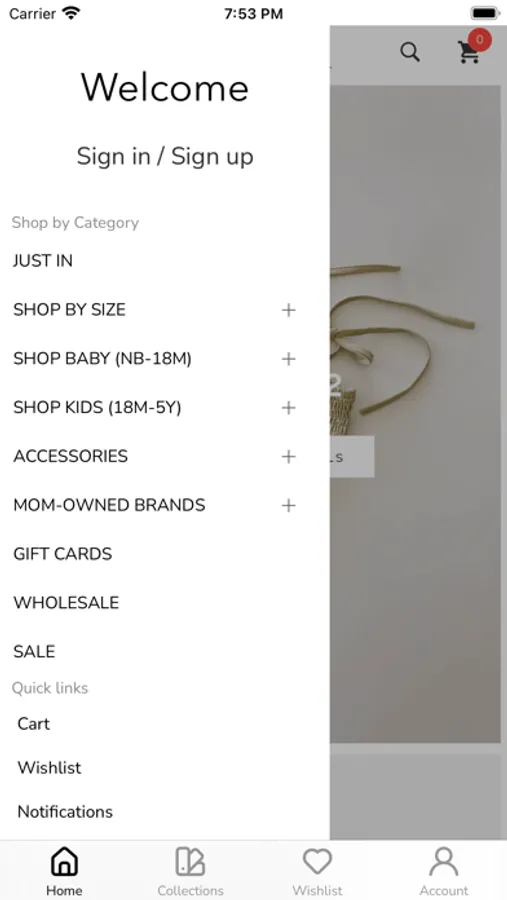Tap the Wishlist heart icon
The width and height of the screenshot is (507, 900).
[x=318, y=862]
